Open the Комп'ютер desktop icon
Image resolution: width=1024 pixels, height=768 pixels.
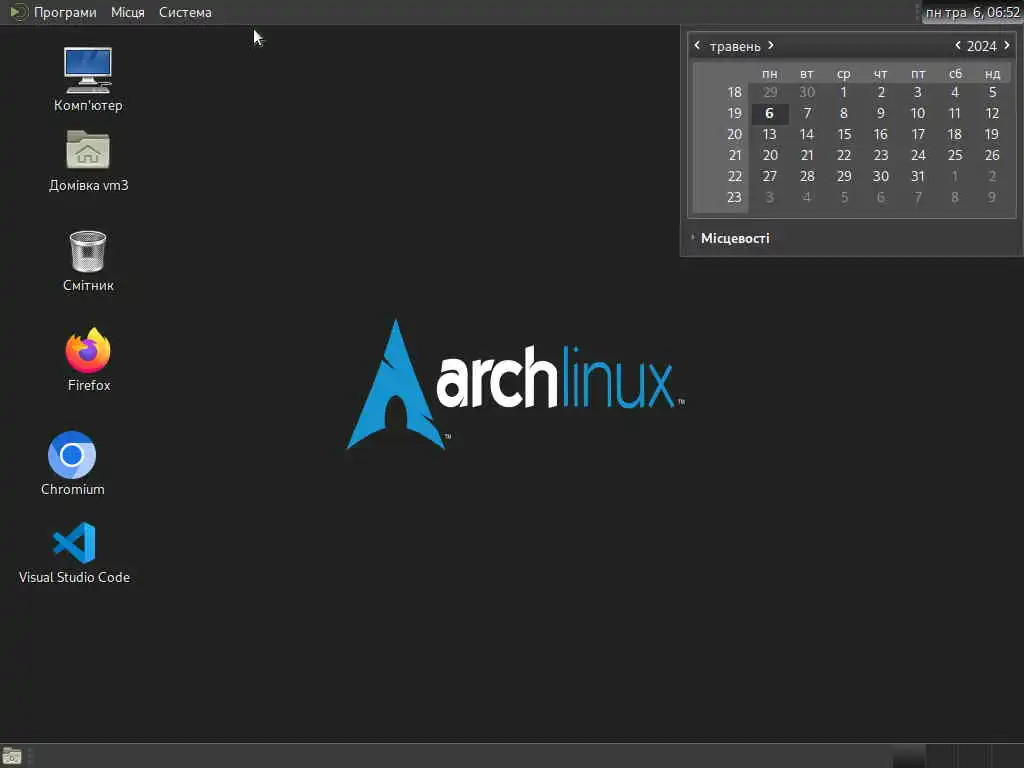[88, 79]
